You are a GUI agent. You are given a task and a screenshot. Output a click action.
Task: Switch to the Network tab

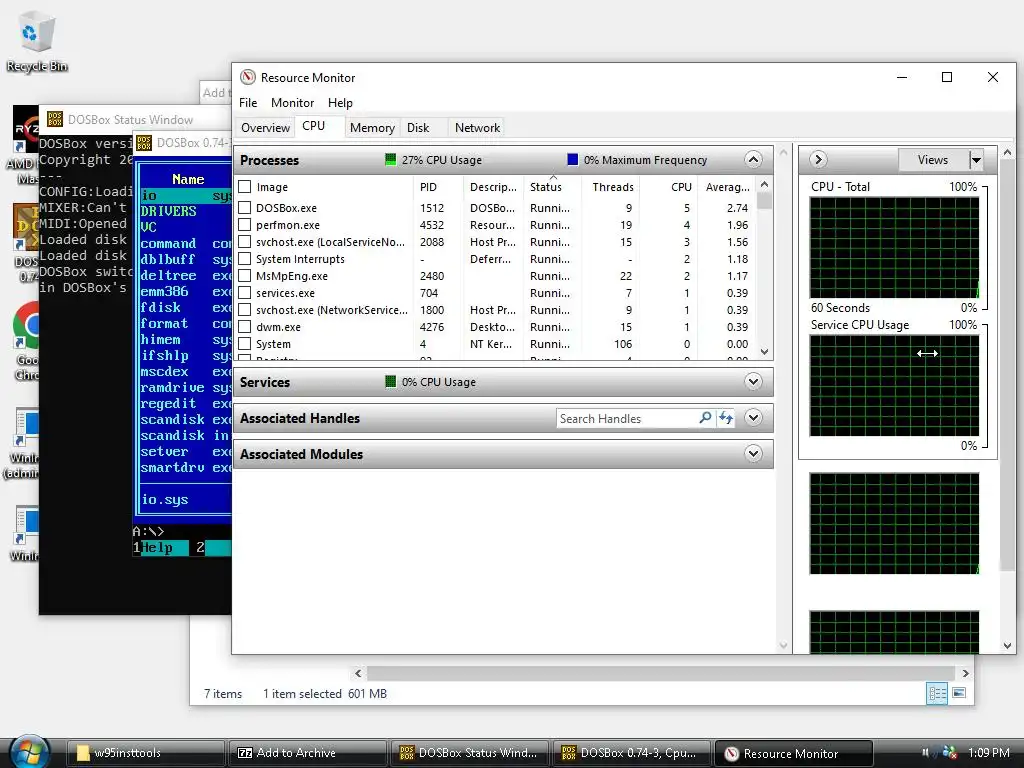477,128
